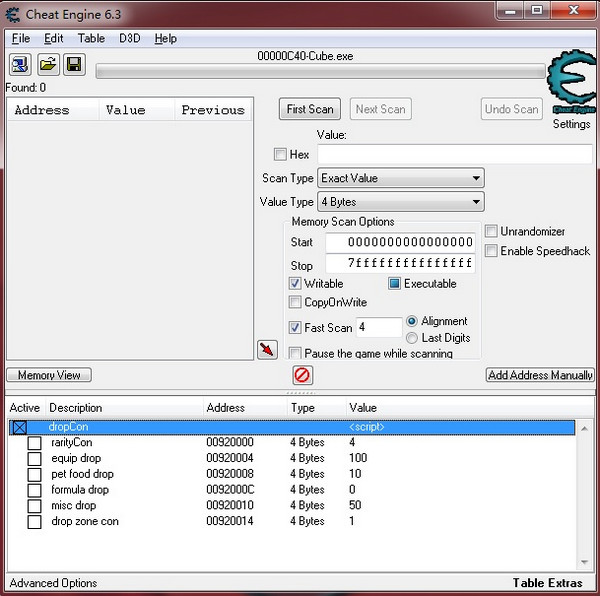Activate the rarityCon entry checkbox

(x=34, y=443)
